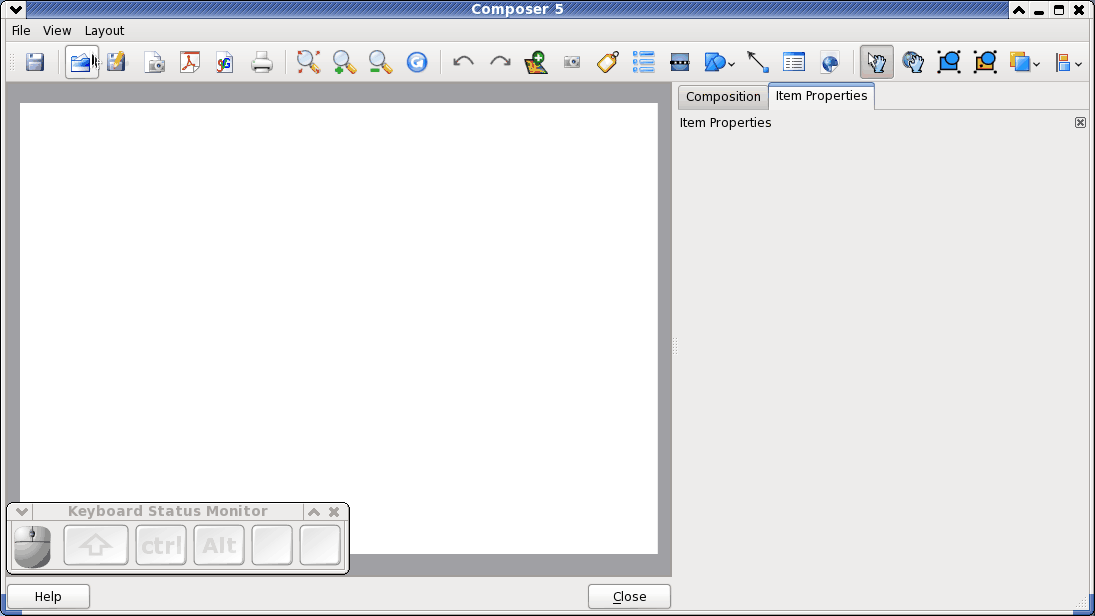Image resolution: width=1095 pixels, height=616 pixels.
Task: Open the File menu
Action: click(x=21, y=31)
